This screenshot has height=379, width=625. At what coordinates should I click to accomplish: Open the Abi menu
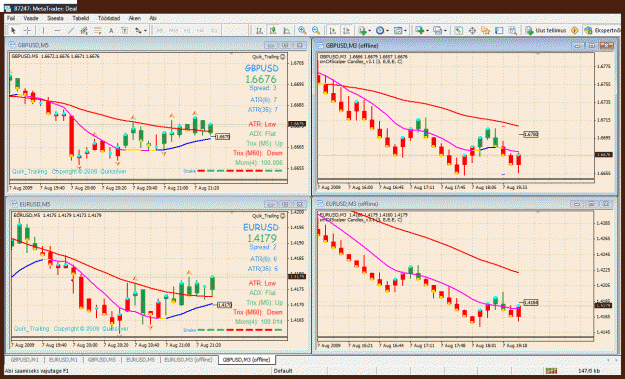153,18
